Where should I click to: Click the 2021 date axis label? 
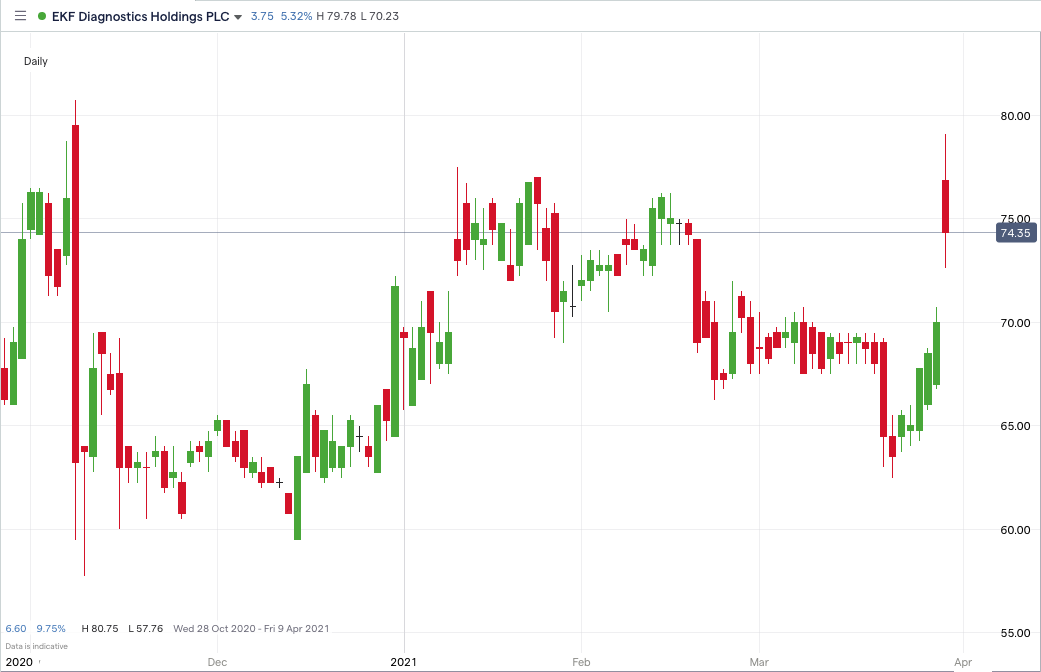pyautogui.click(x=404, y=662)
